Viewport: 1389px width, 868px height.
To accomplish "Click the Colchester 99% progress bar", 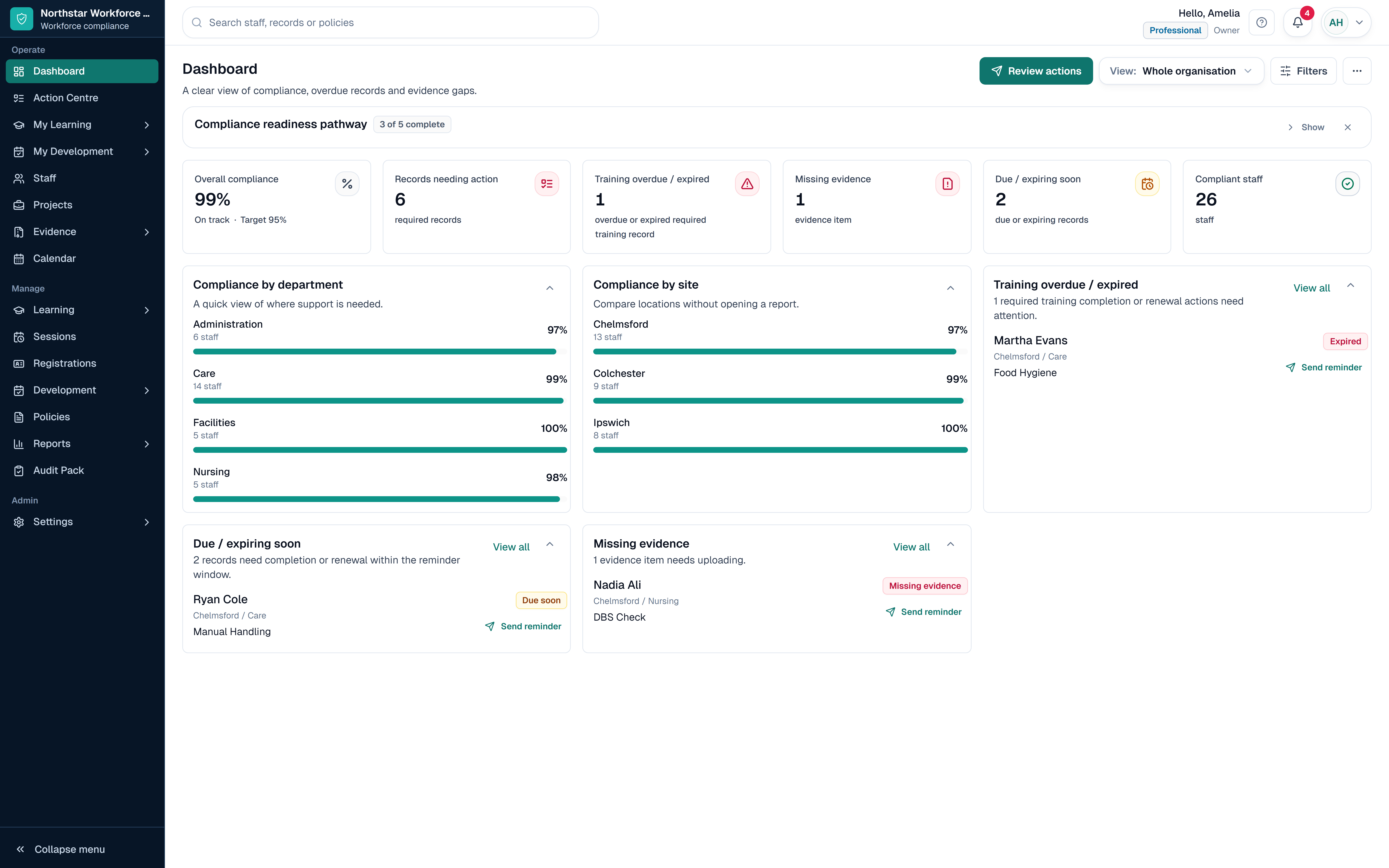I will coord(781,401).
